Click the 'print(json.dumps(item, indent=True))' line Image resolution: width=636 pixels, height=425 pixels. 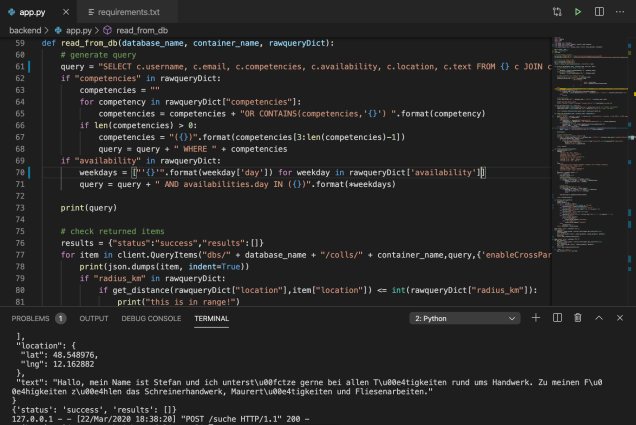point(164,266)
